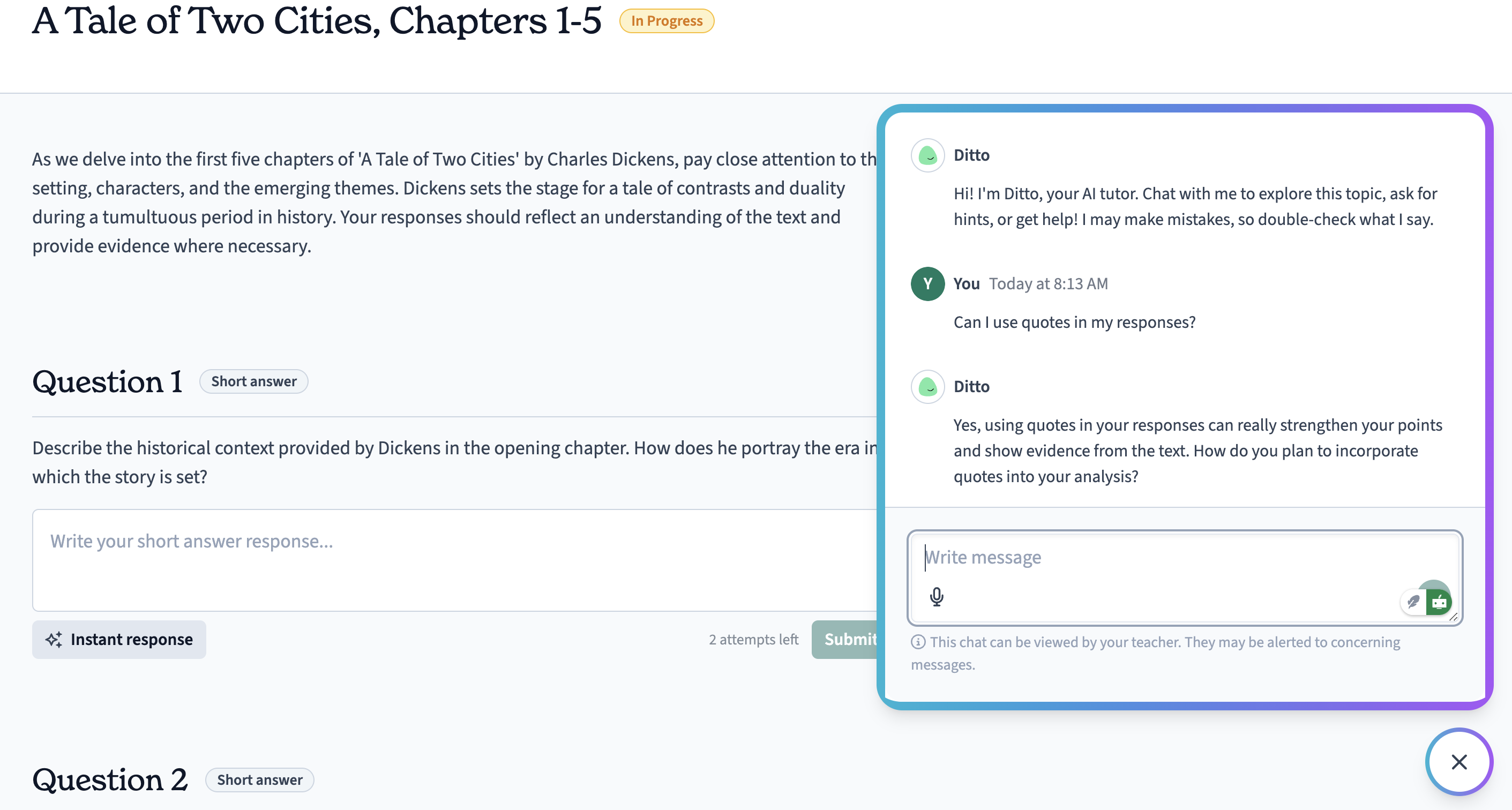Click the '2 attempts left' label
The image size is (1512, 810).
[x=754, y=639]
